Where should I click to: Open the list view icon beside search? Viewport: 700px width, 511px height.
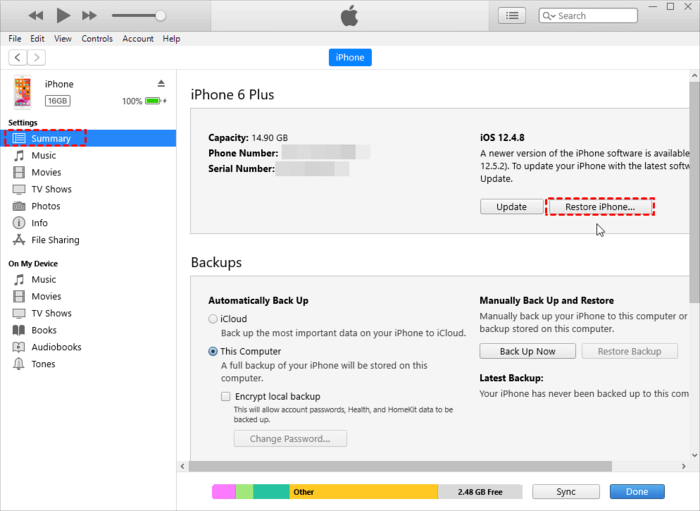(x=512, y=16)
